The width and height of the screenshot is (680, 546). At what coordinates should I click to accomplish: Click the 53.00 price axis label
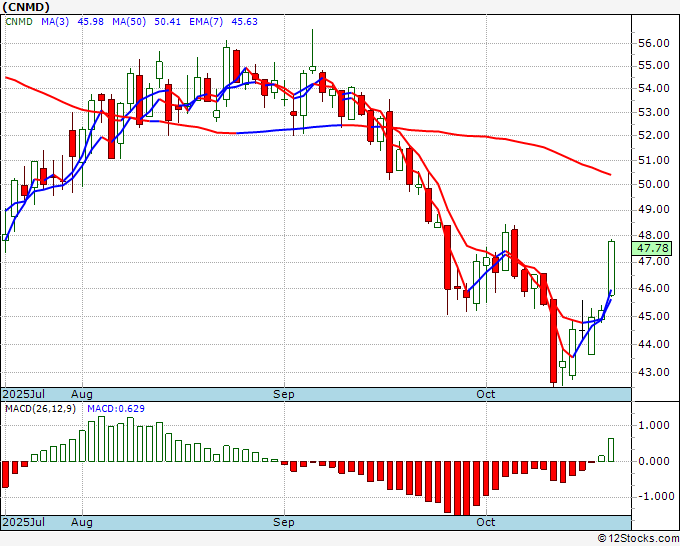[654, 112]
